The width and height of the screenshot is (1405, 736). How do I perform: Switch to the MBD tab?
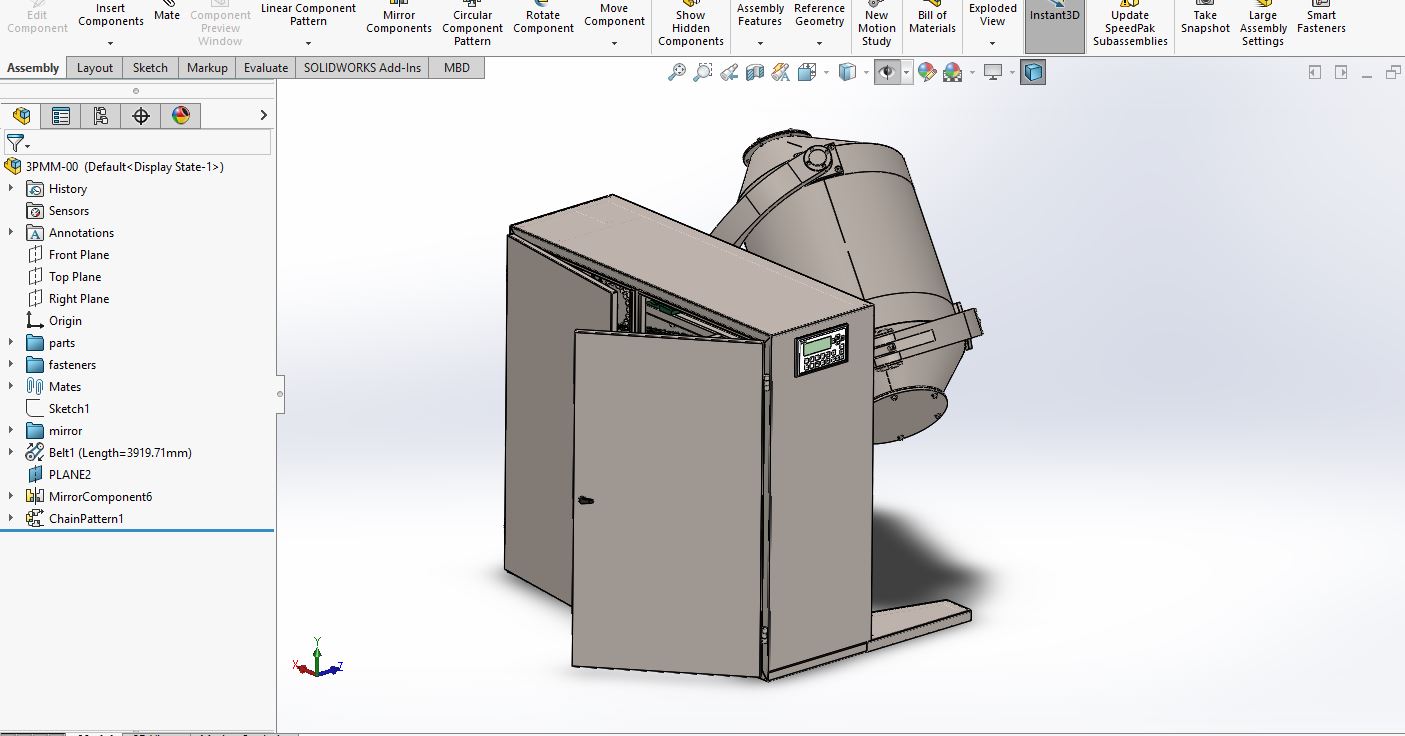click(457, 68)
